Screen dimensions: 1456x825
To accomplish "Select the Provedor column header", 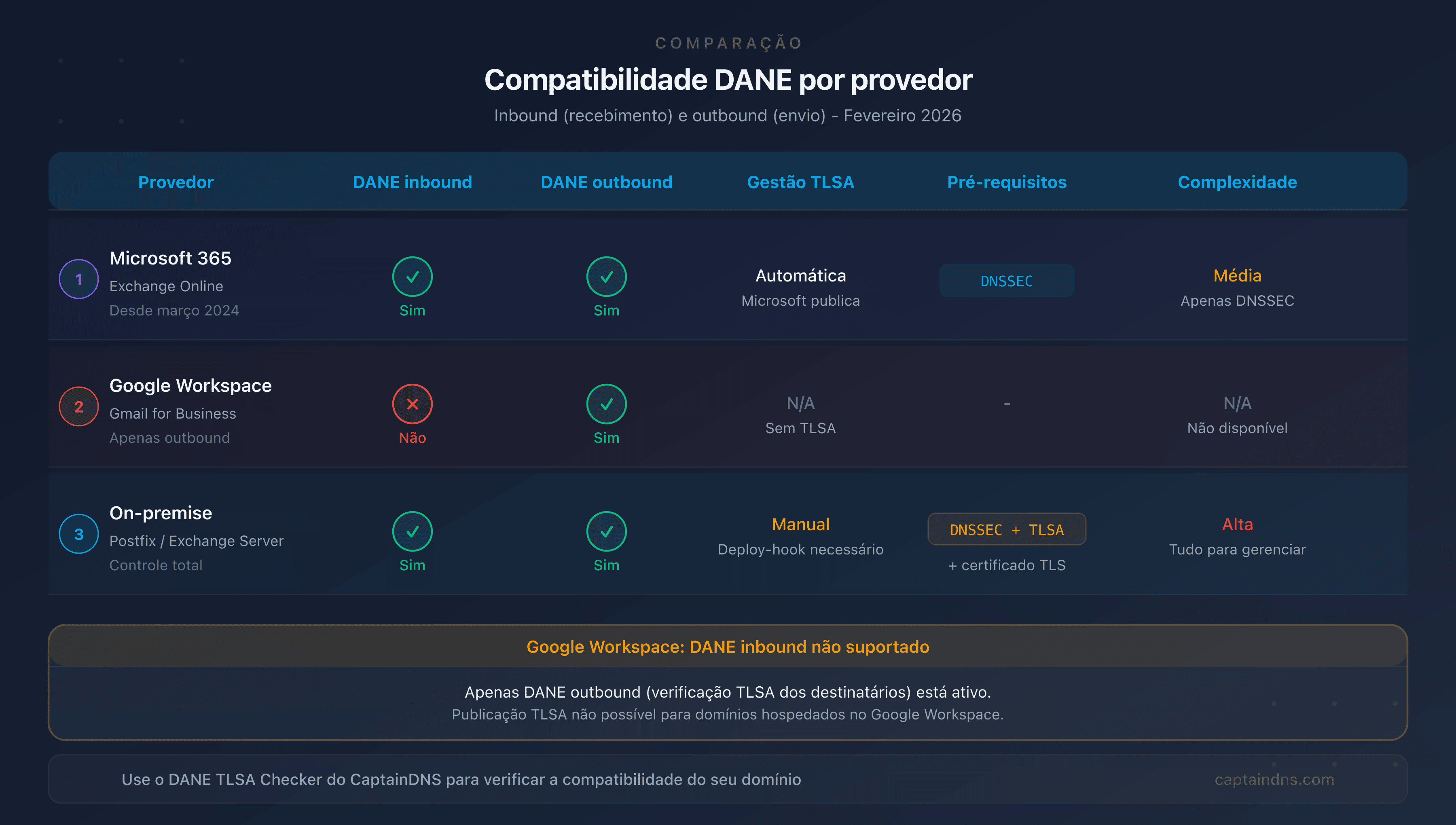I will click(x=176, y=182).
